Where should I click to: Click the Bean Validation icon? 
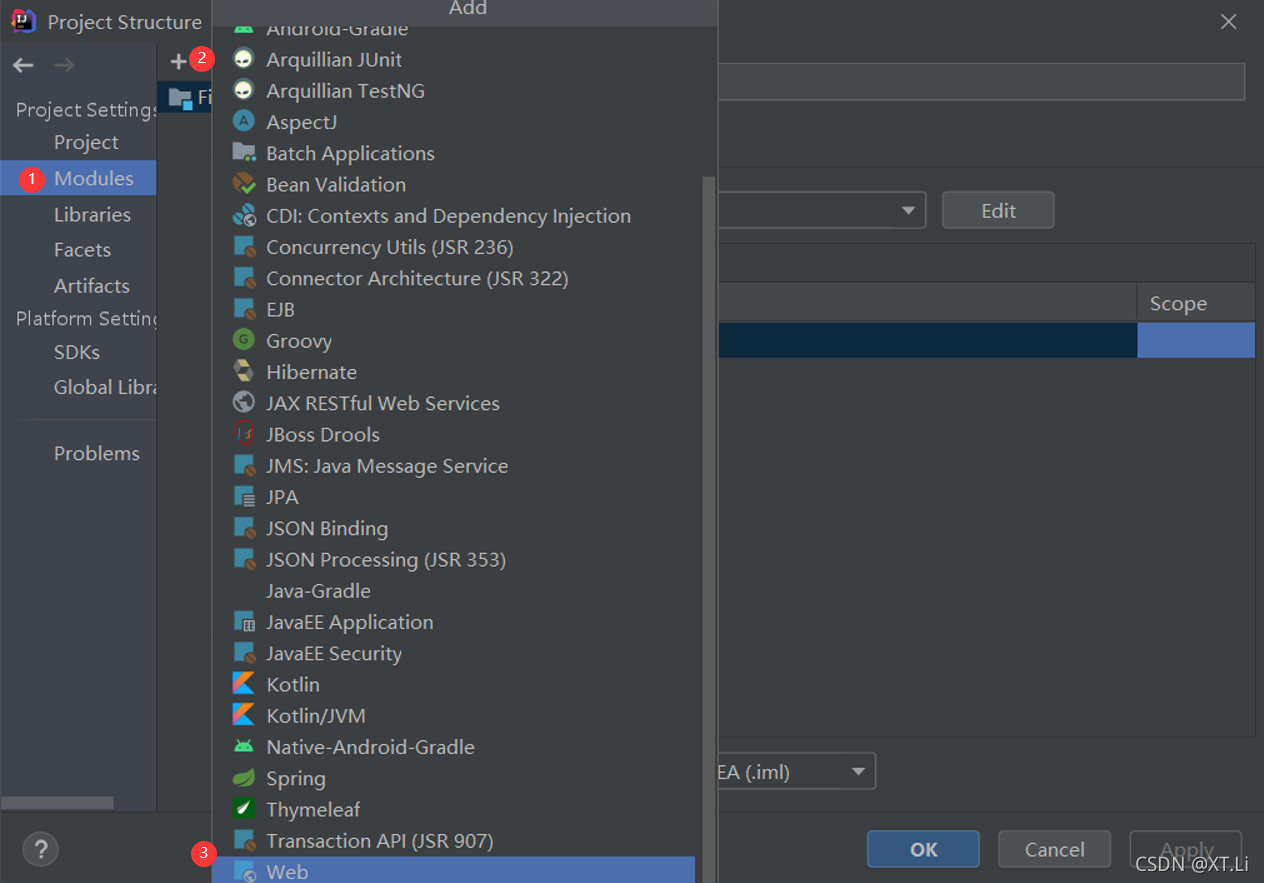pos(243,184)
